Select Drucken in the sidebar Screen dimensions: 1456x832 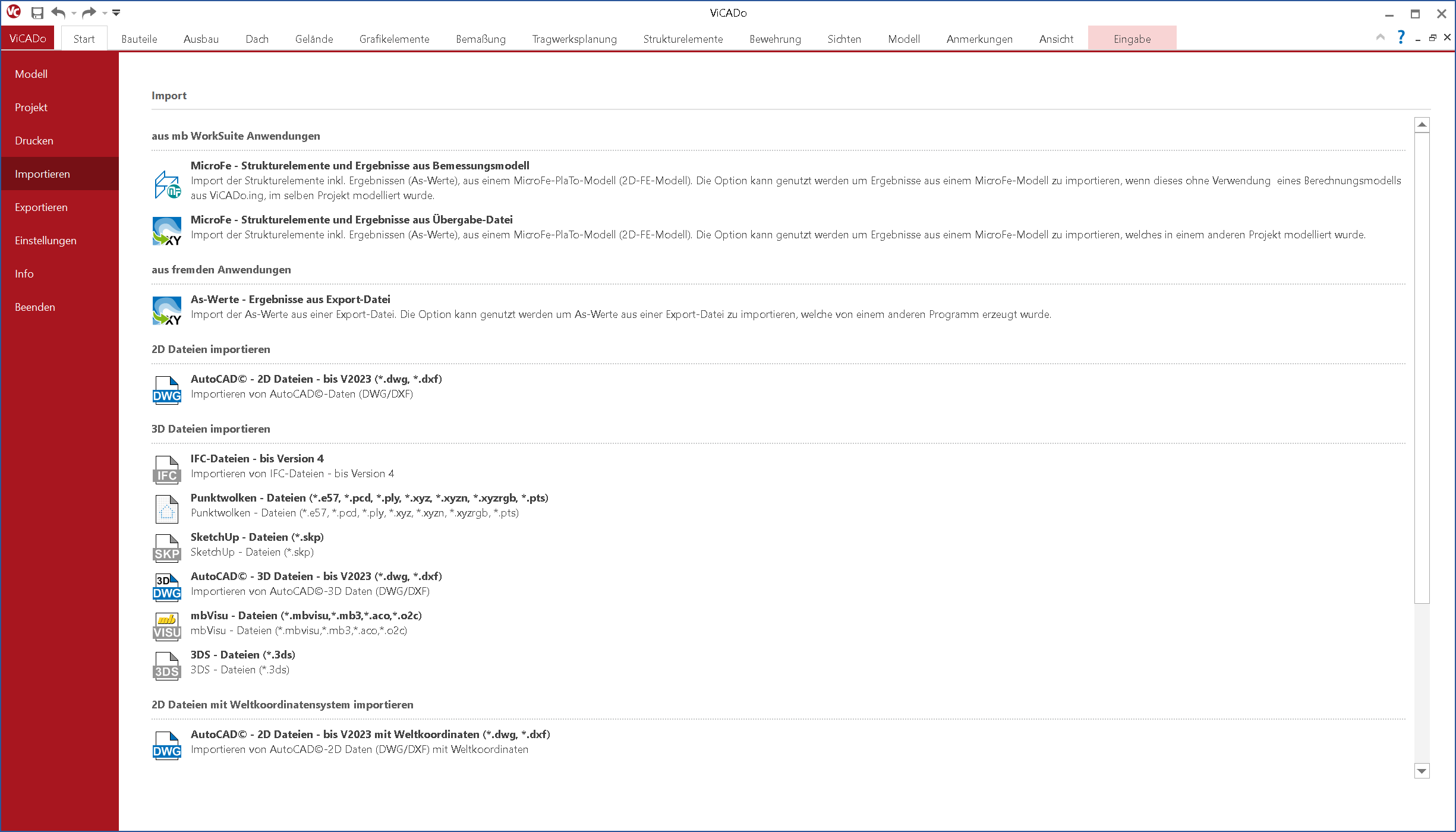(59, 141)
